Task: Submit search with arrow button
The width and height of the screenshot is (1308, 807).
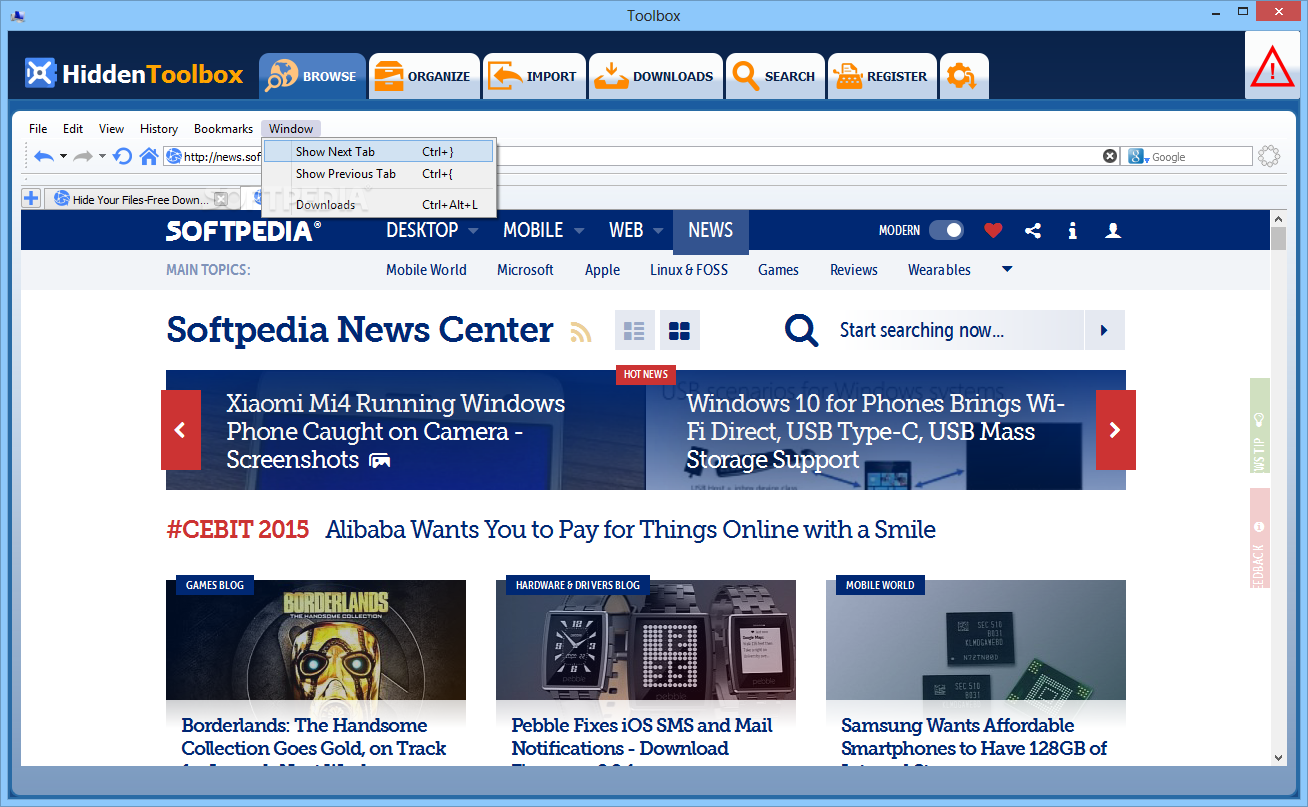Action: point(1104,330)
